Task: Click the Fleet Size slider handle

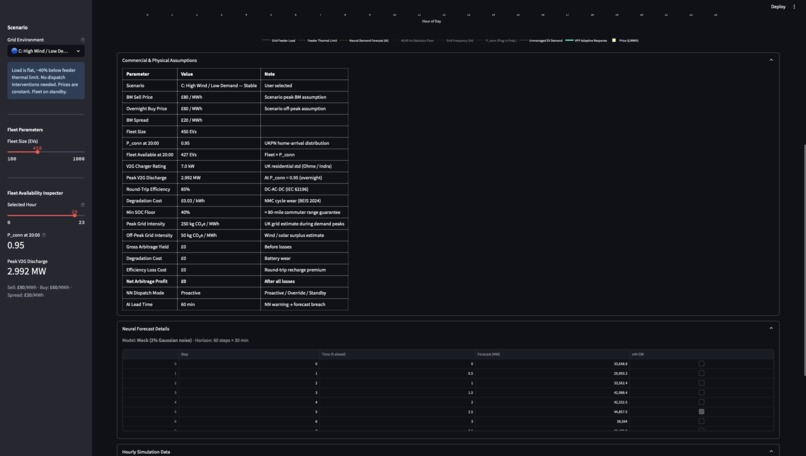Action: click(x=38, y=152)
